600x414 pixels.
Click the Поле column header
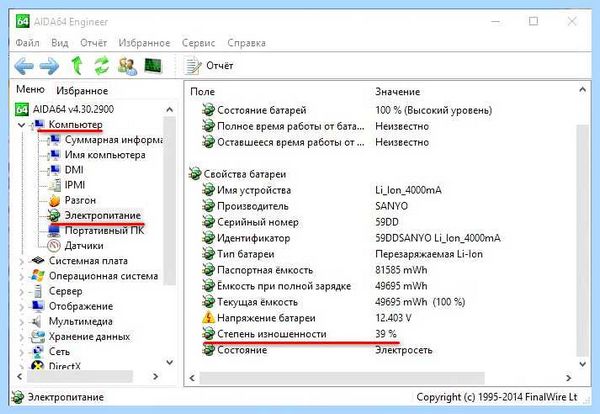click(202, 92)
